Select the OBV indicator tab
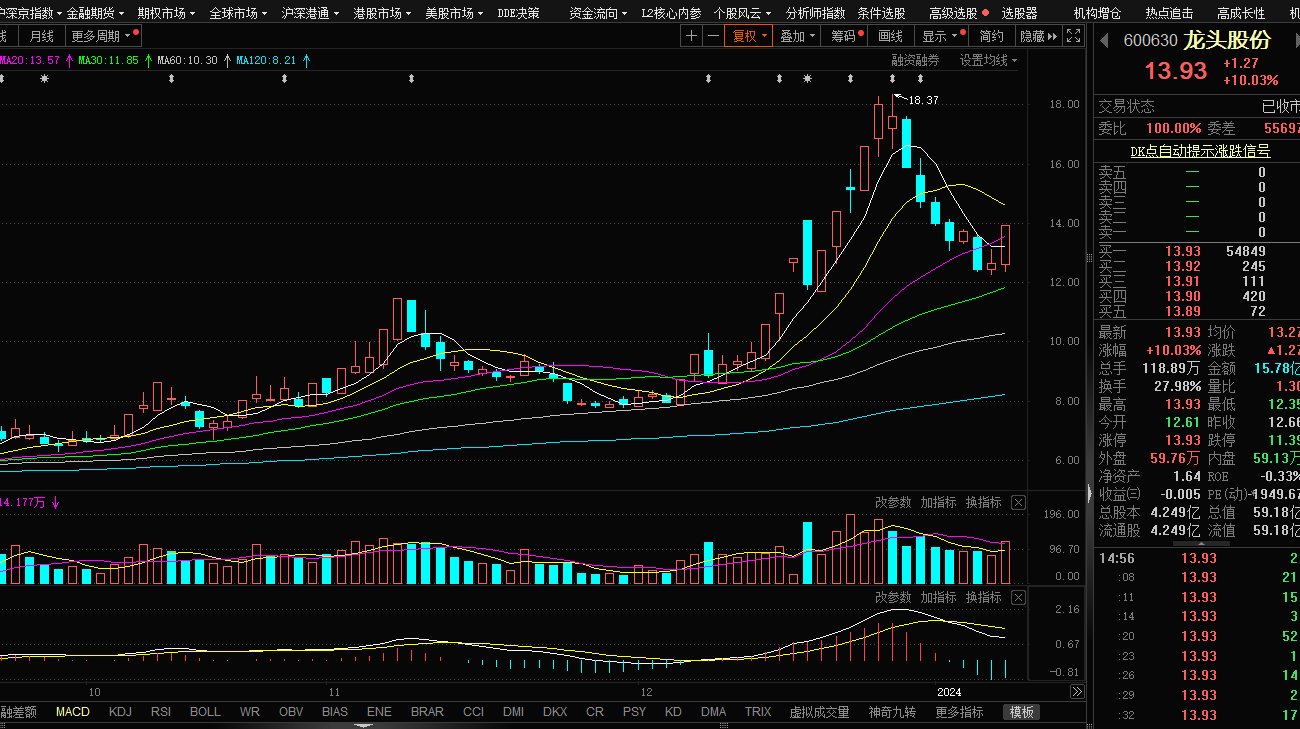 tap(291, 712)
